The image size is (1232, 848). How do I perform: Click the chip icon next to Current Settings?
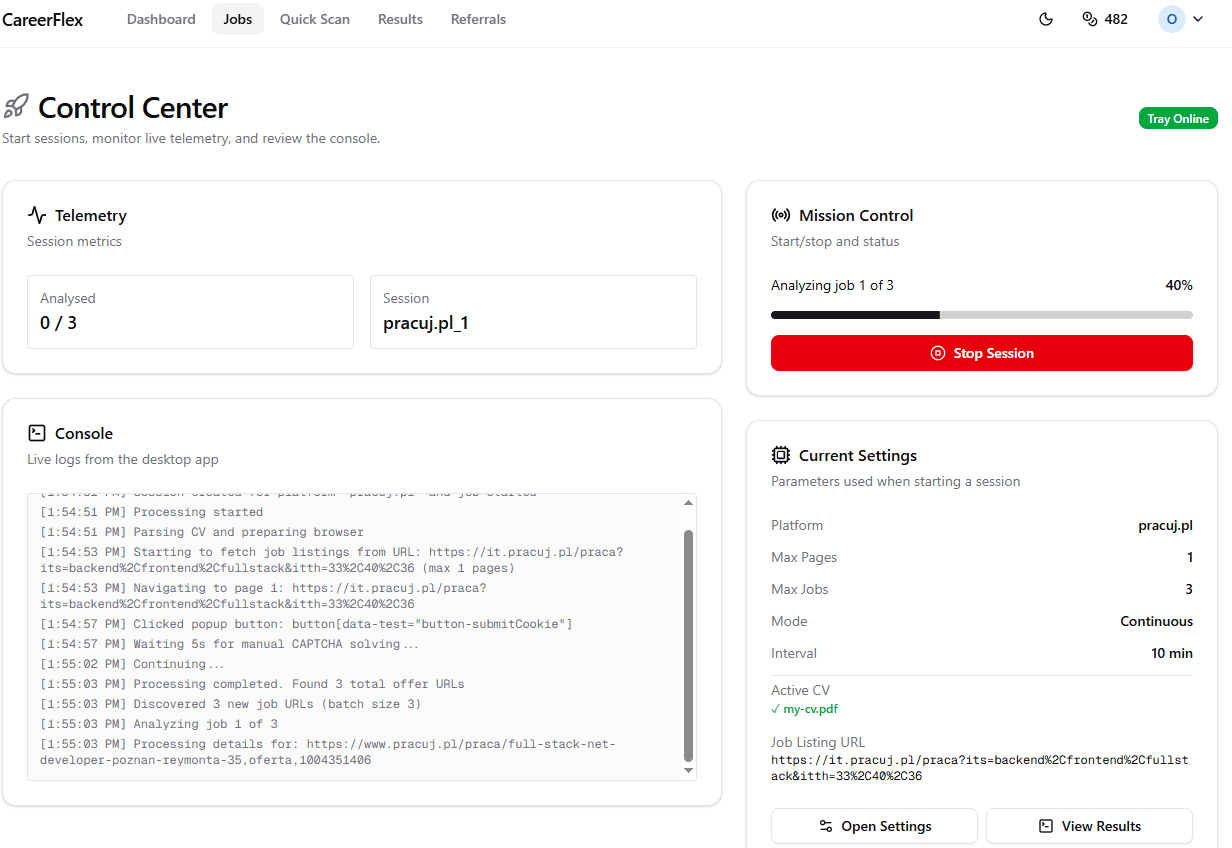(781, 454)
